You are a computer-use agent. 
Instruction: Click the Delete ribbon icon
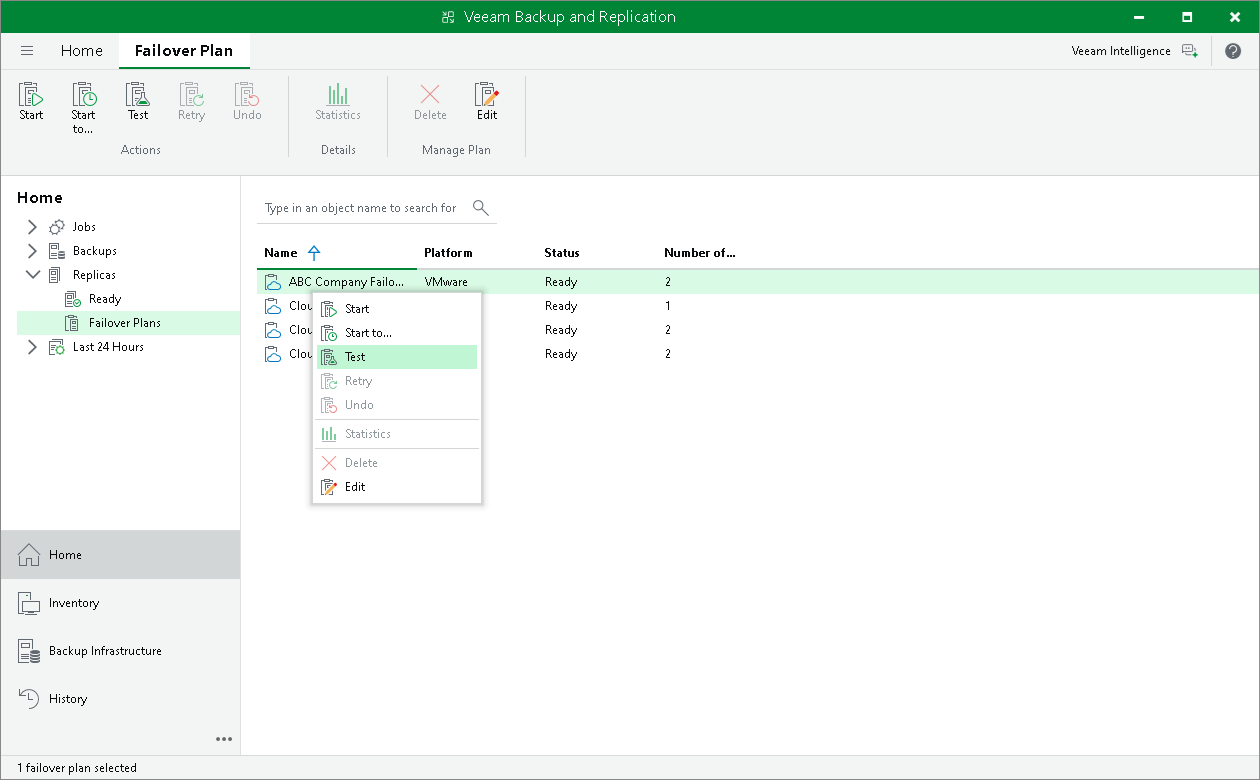pyautogui.click(x=430, y=102)
